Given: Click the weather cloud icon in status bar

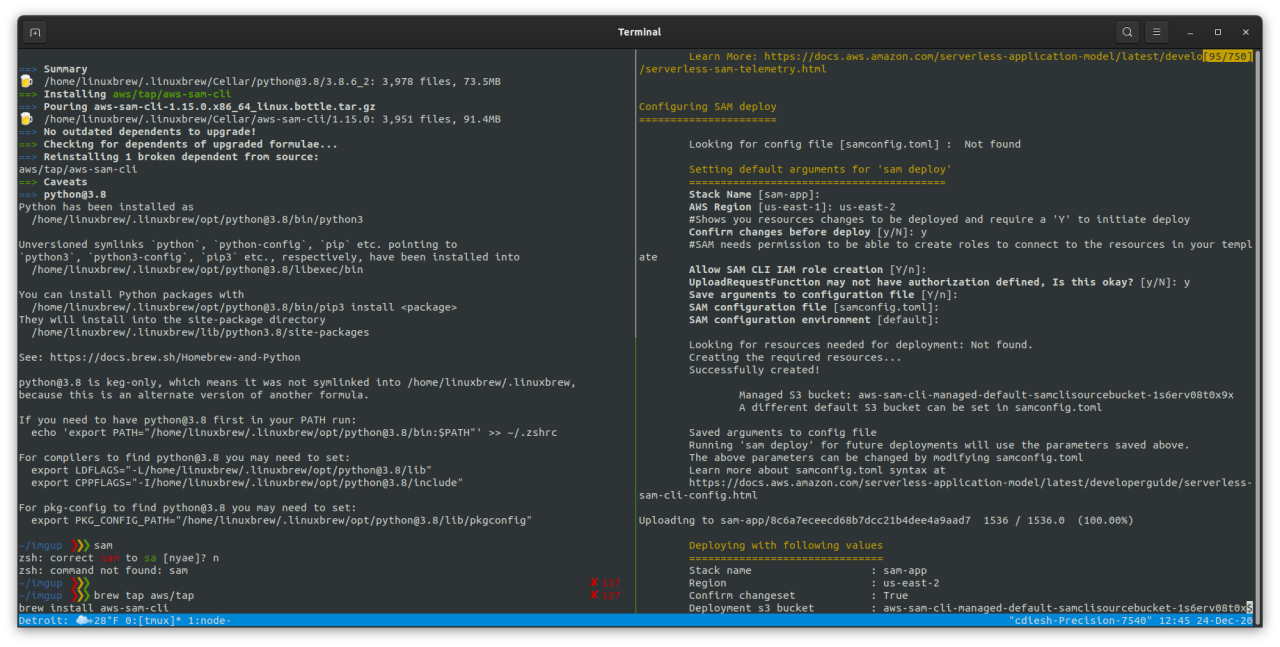Looking at the screenshot, I should pyautogui.click(x=83, y=621).
